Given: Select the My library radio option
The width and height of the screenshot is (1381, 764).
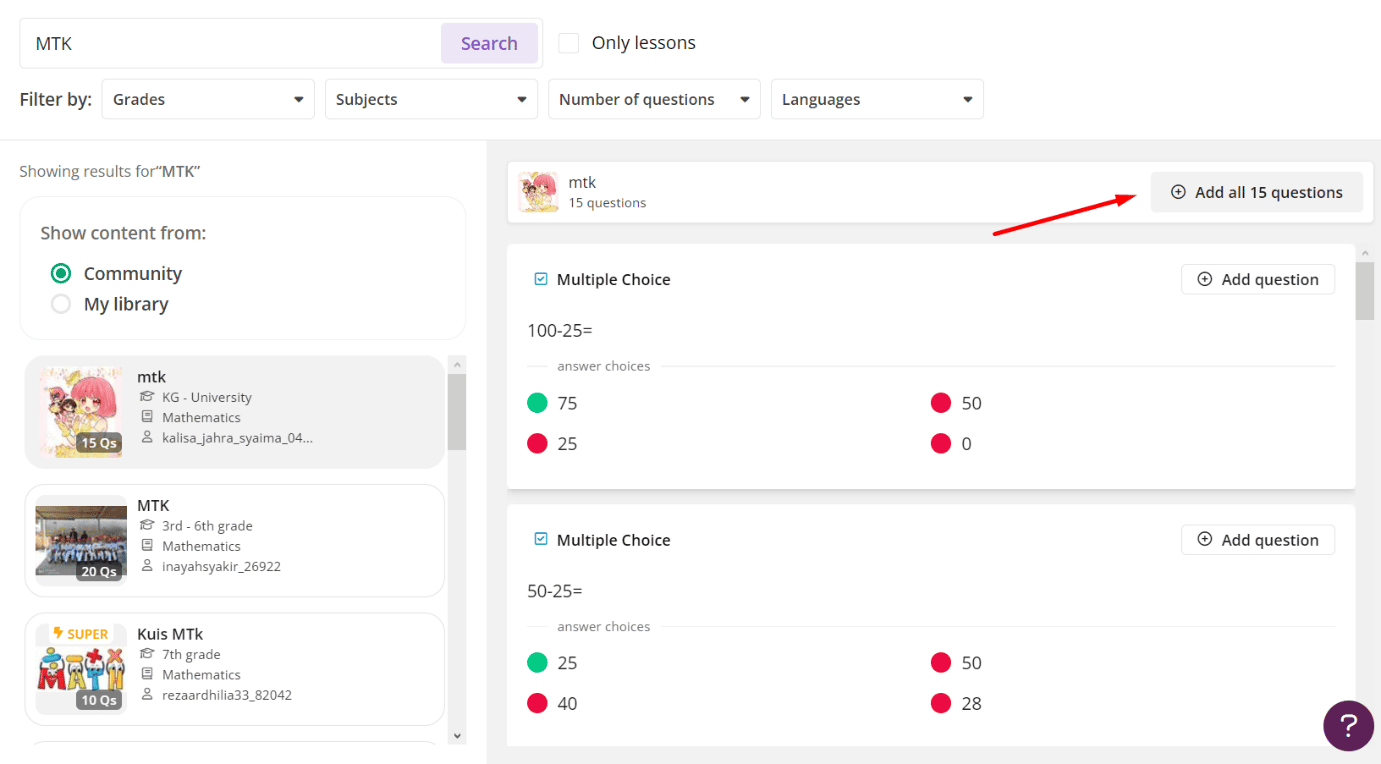Looking at the screenshot, I should tap(61, 304).
